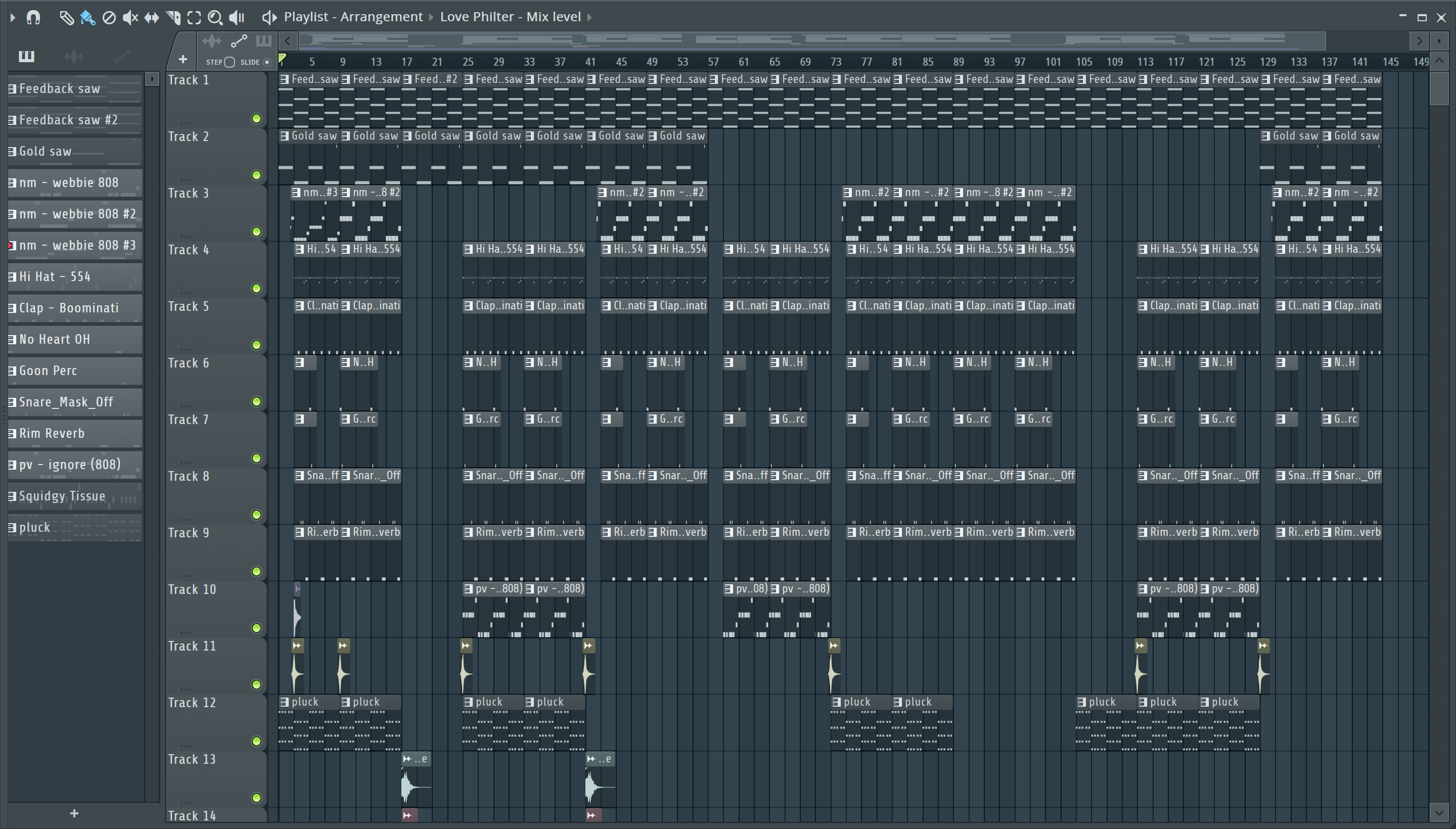Select the Draw pencil tool
Image resolution: width=1456 pixels, height=829 pixels.
[67, 18]
